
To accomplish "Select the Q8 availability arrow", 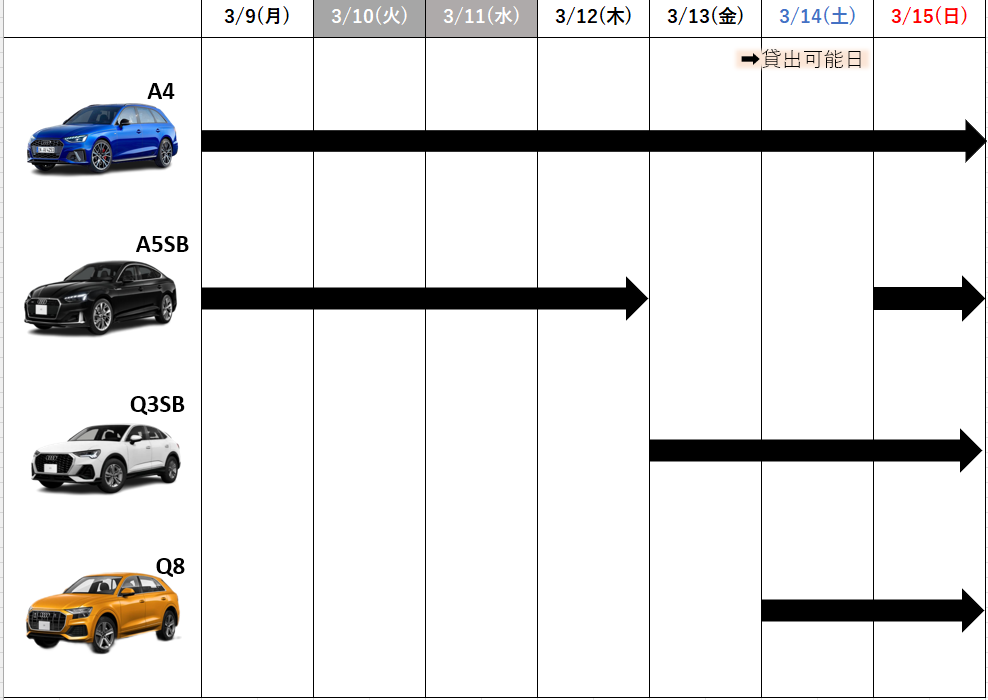I will coord(870,611).
